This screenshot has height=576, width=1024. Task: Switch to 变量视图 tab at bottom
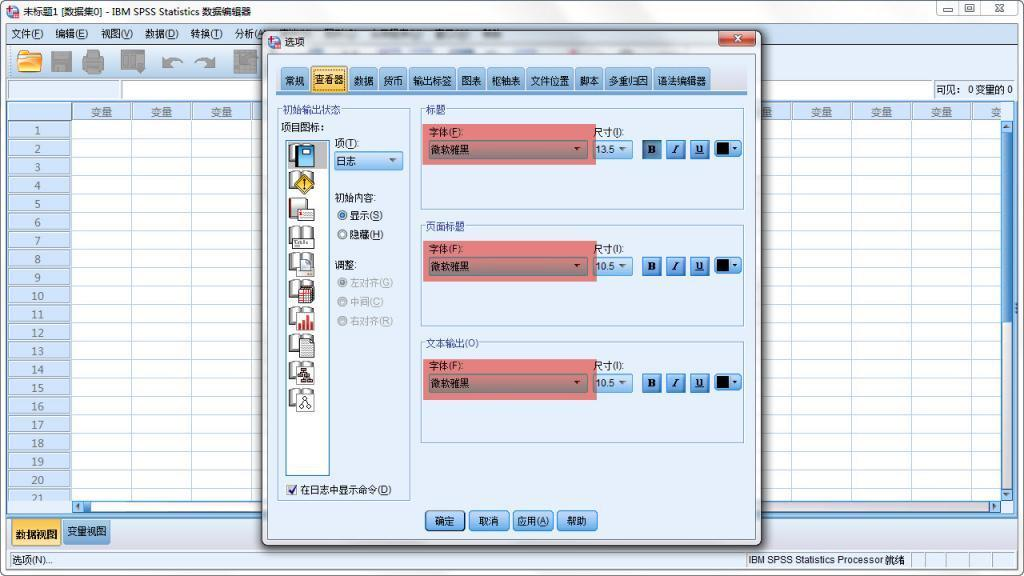click(87, 532)
